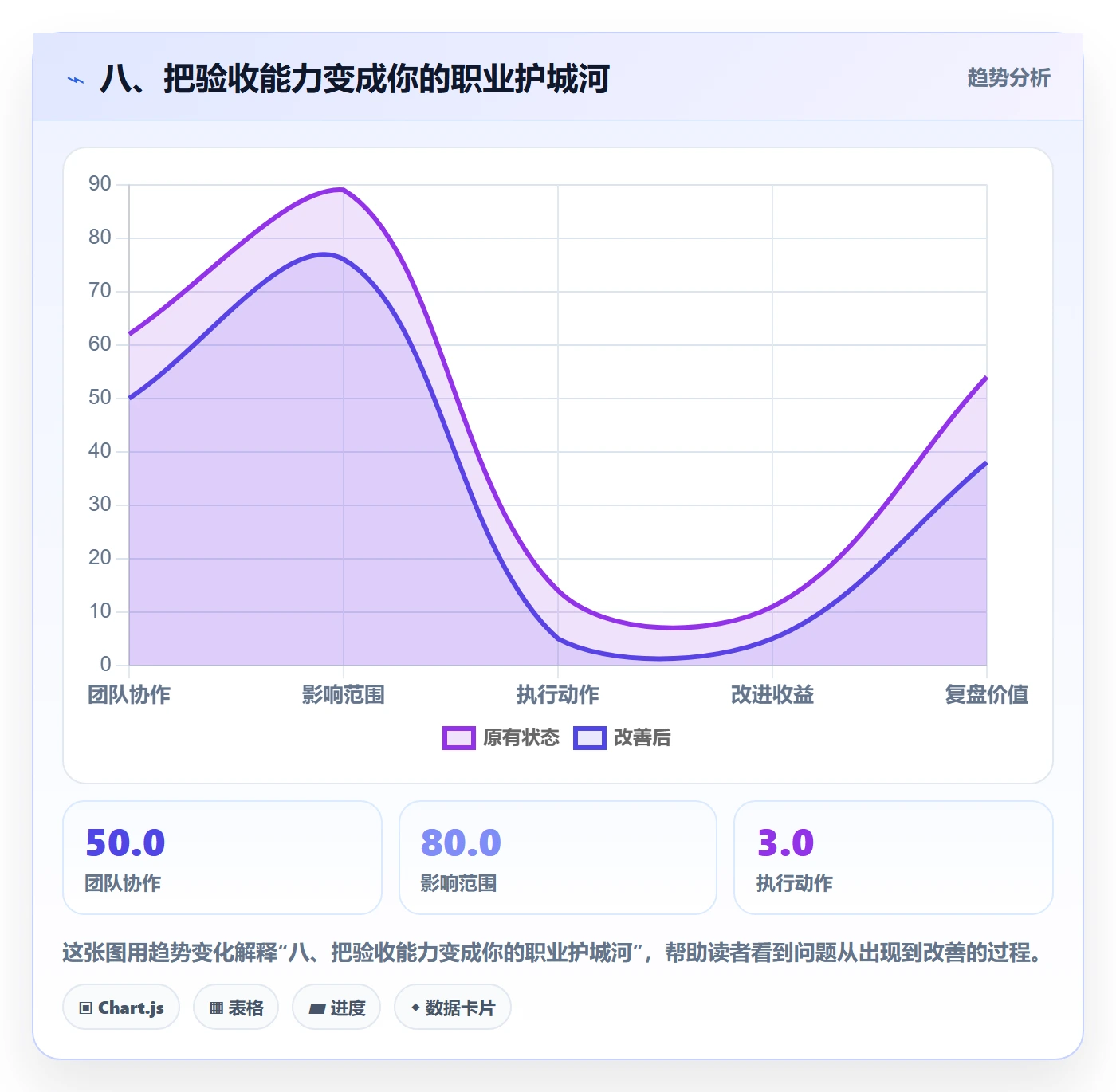The image size is (1116, 1092).
Task: Toggle the 改善后 legend swatch
Action: click(590, 738)
